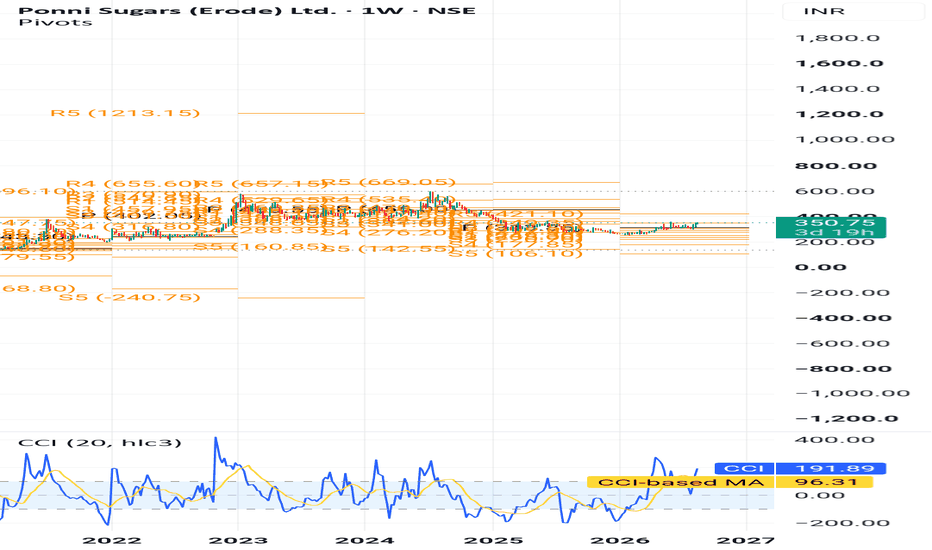Click the 2022 time axis label

[x=112, y=540]
